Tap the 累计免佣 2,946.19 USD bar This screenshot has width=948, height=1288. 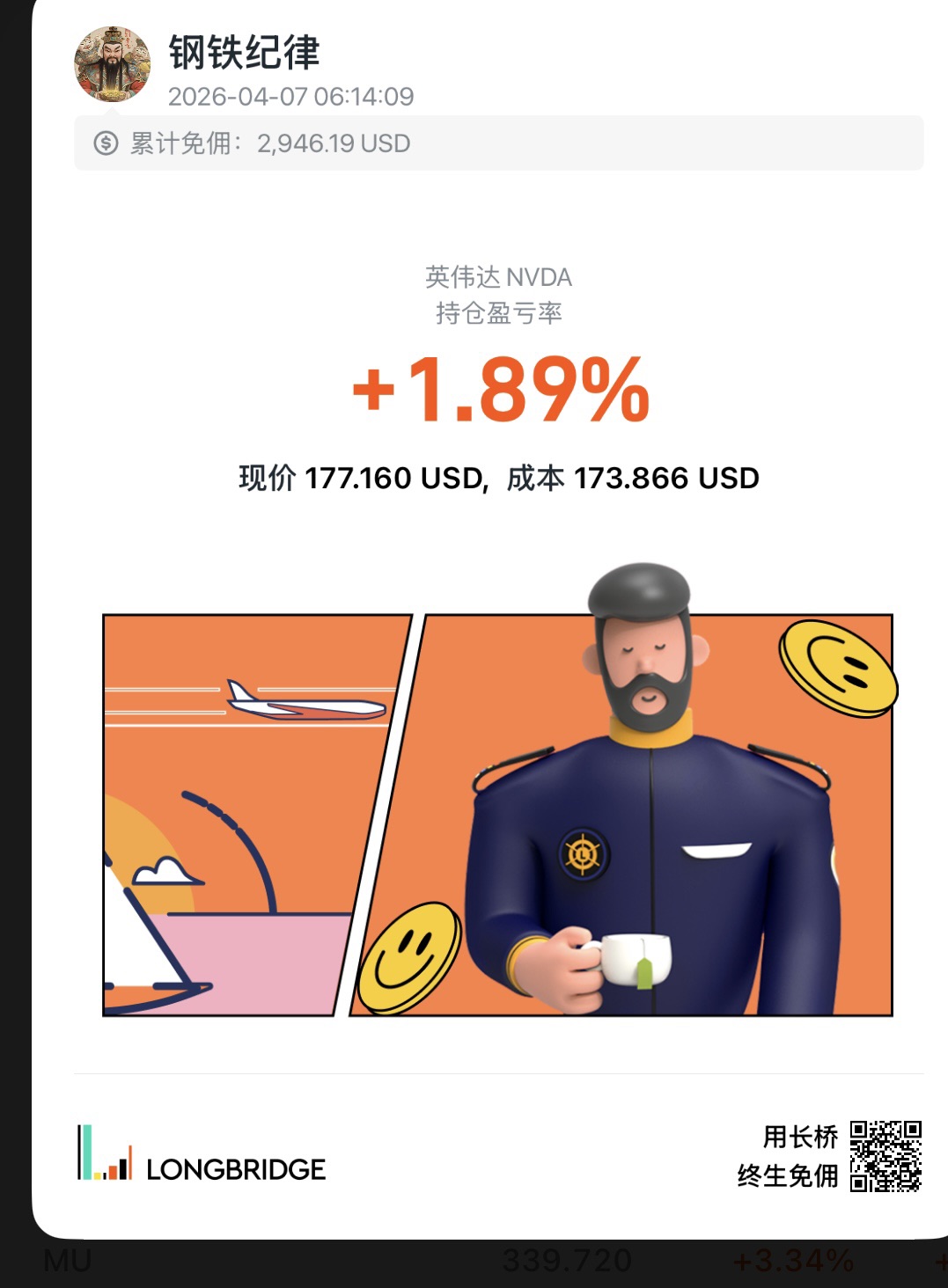498,143
